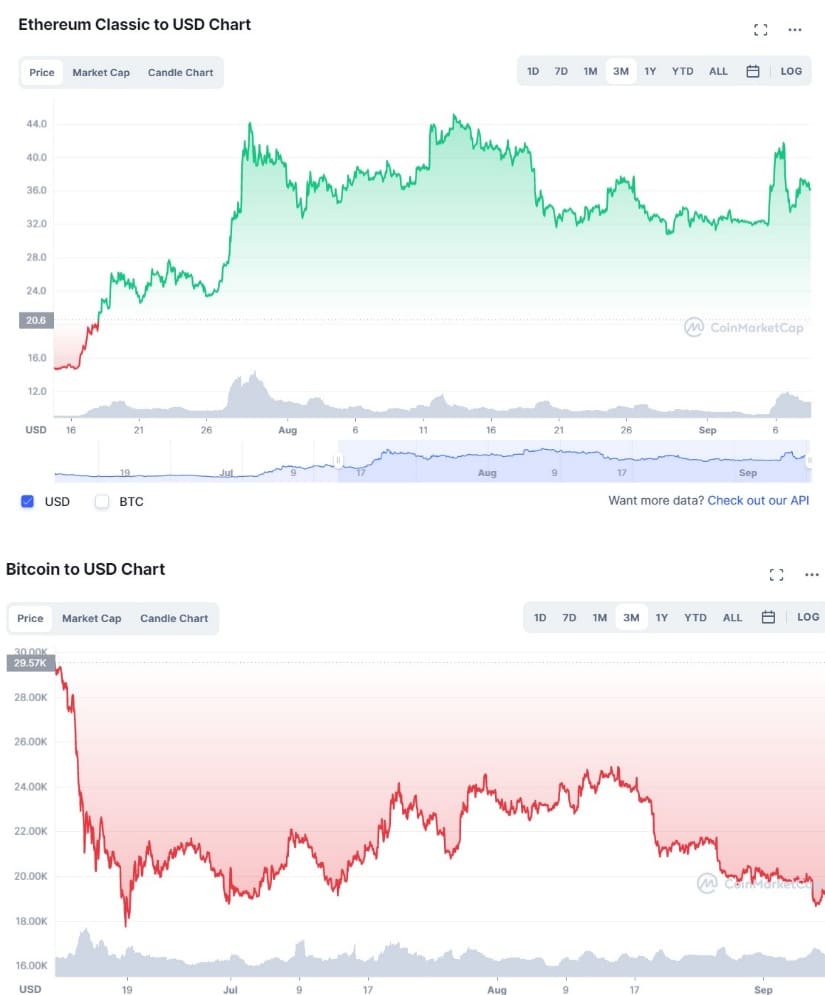
Task: Toggle LOG scale on Bitcoin chart
Action: pyautogui.click(x=808, y=618)
